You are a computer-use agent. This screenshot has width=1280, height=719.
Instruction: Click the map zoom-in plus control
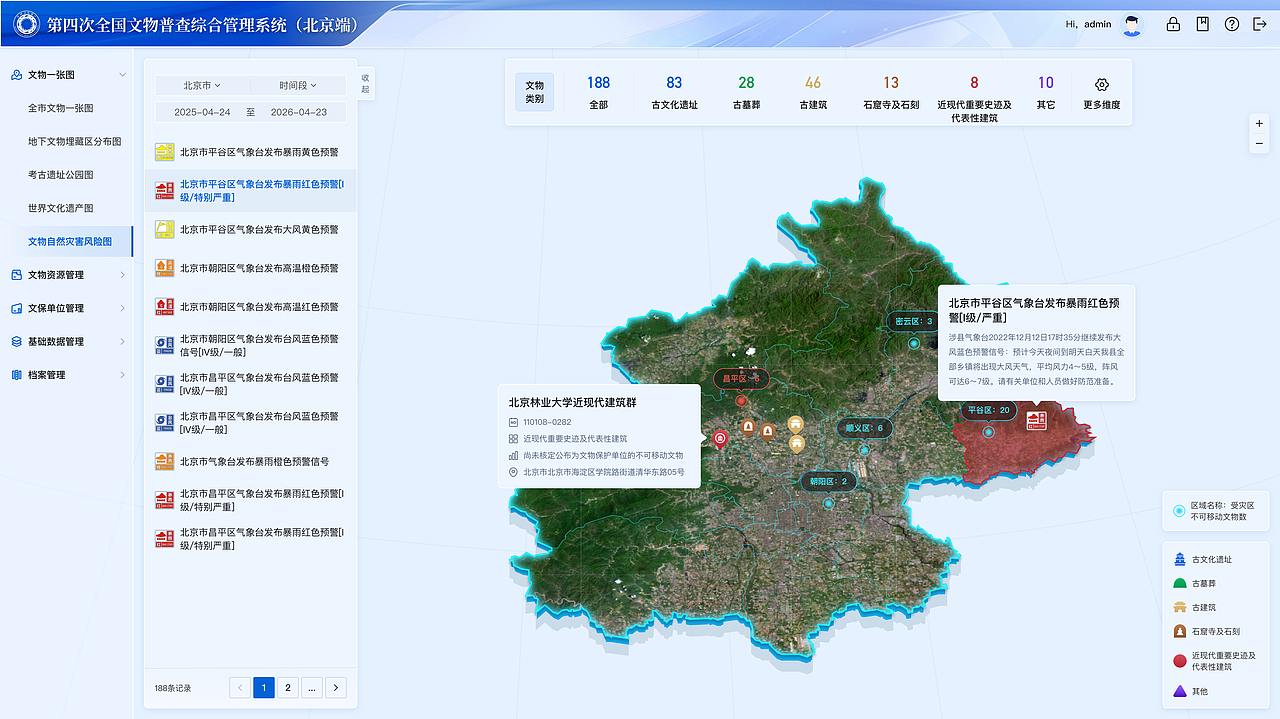[x=1259, y=123]
